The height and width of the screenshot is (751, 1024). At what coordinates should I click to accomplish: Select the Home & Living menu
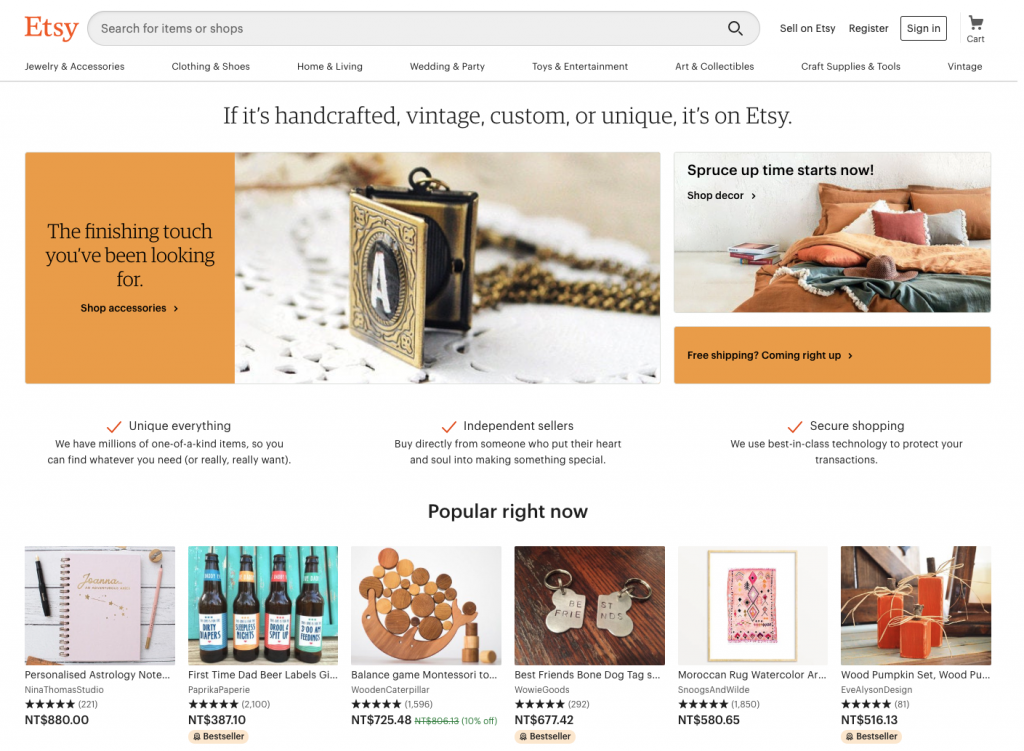330,67
